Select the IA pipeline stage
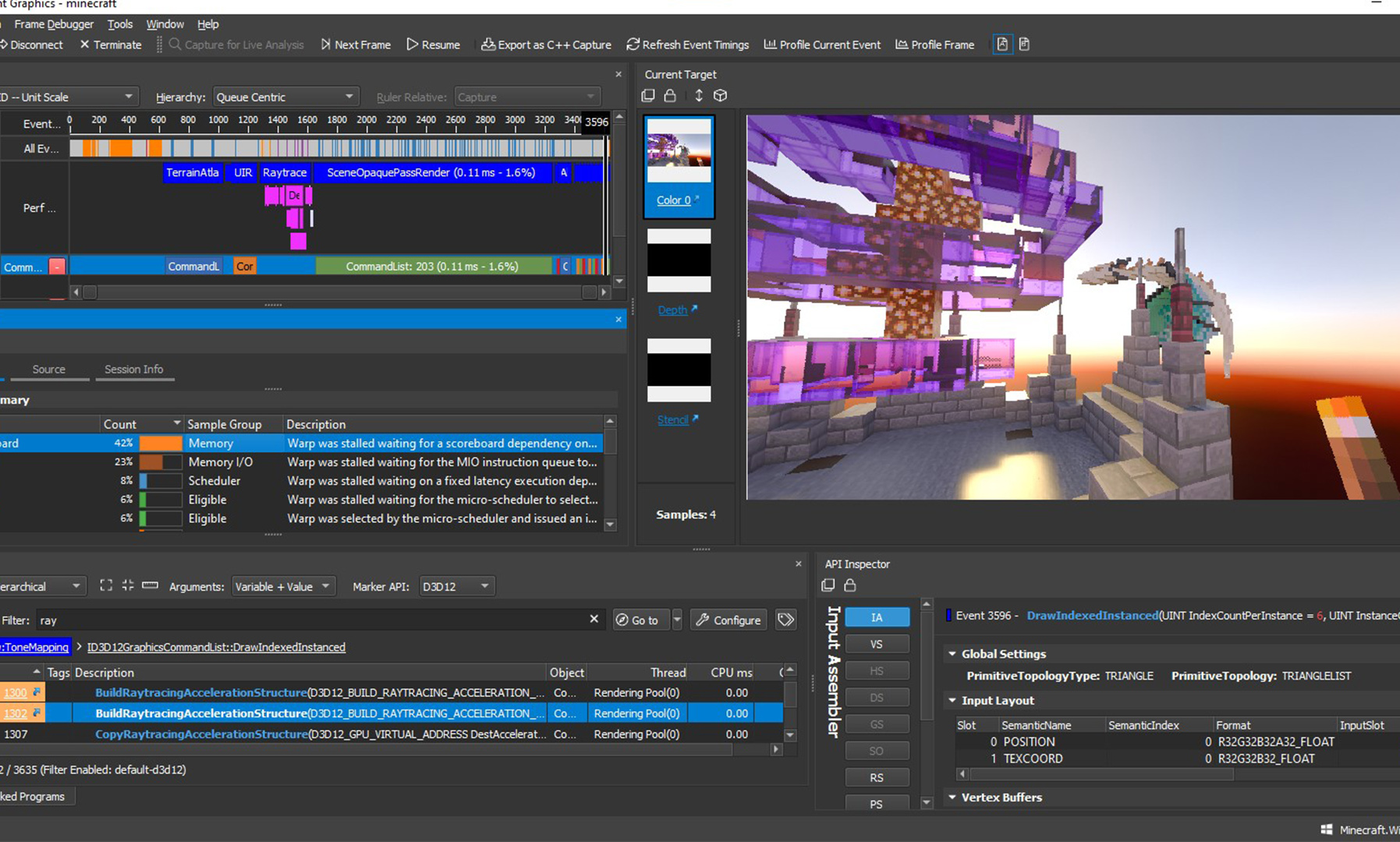The width and height of the screenshot is (1400, 842). point(877,617)
